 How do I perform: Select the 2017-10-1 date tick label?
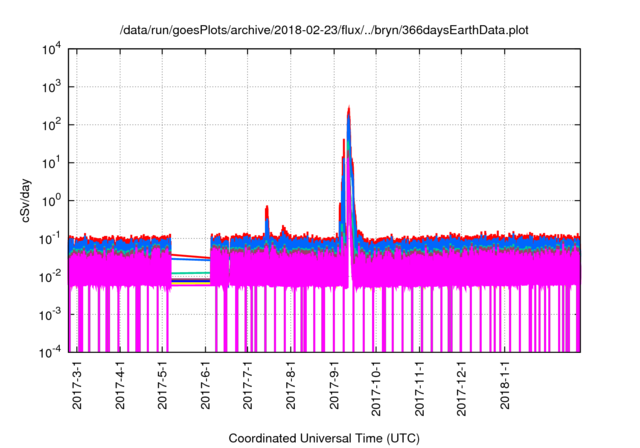point(376,388)
